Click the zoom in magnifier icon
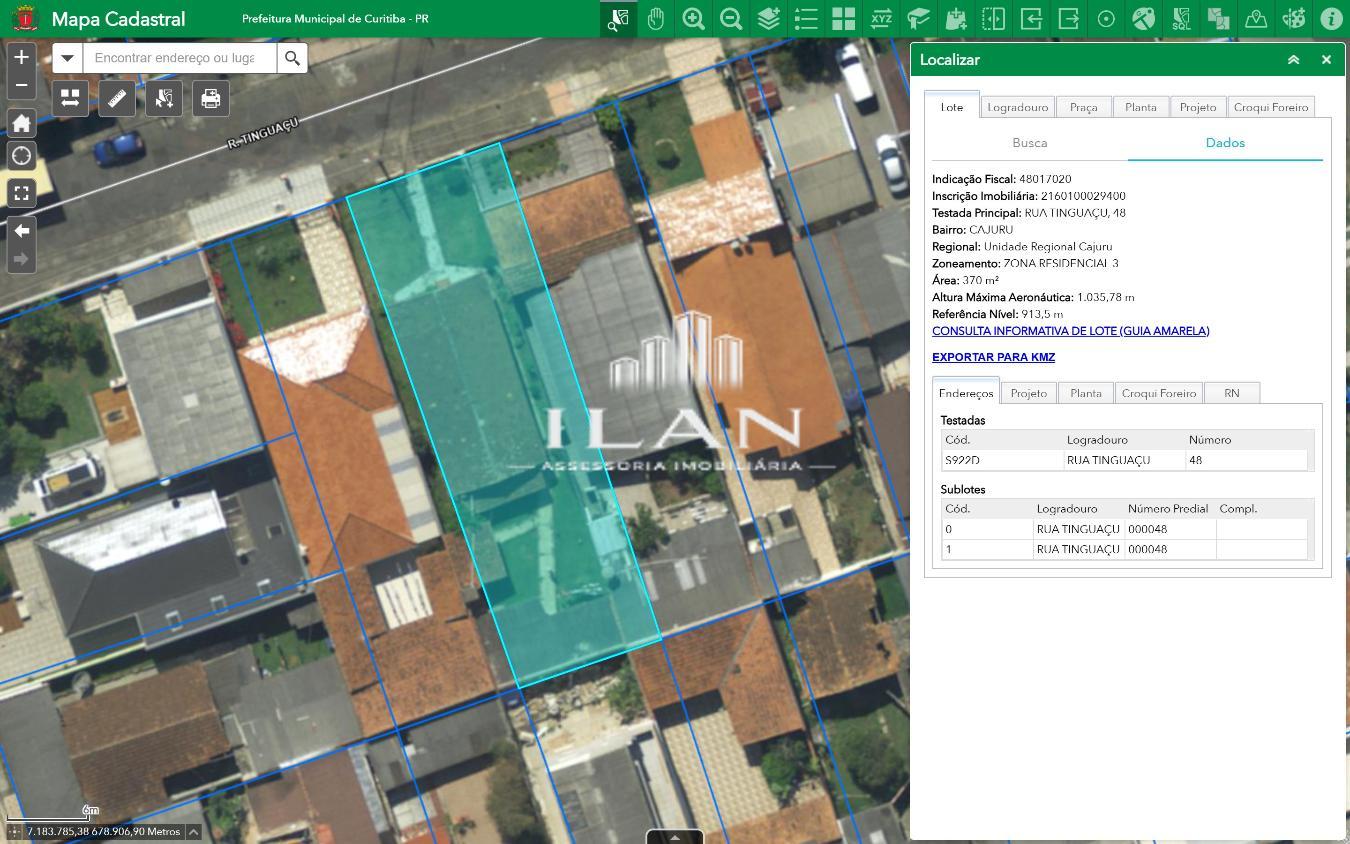Image resolution: width=1350 pixels, height=844 pixels. 693,18
